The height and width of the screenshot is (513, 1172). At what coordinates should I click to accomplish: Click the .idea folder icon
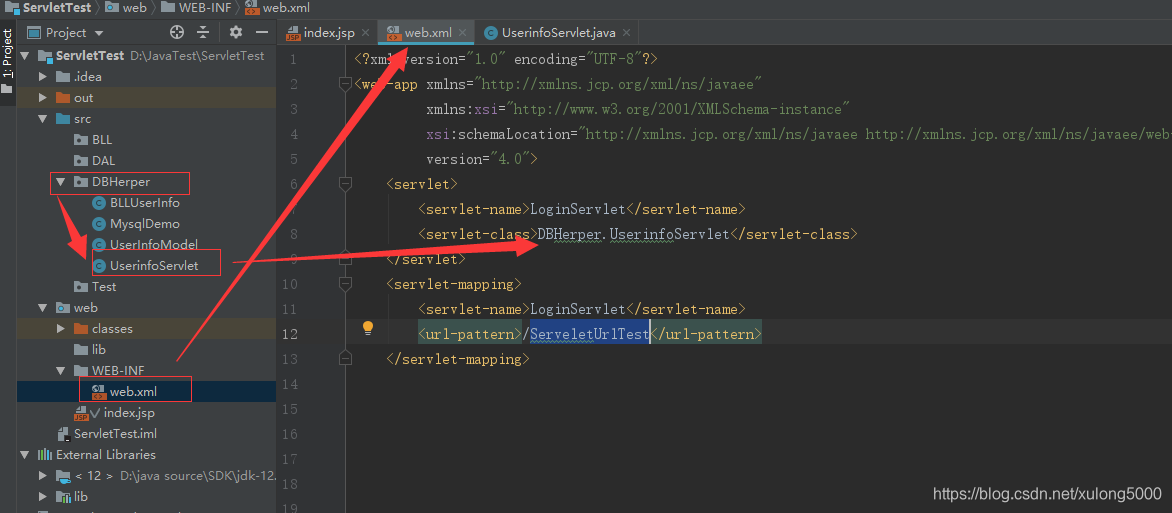(x=63, y=76)
